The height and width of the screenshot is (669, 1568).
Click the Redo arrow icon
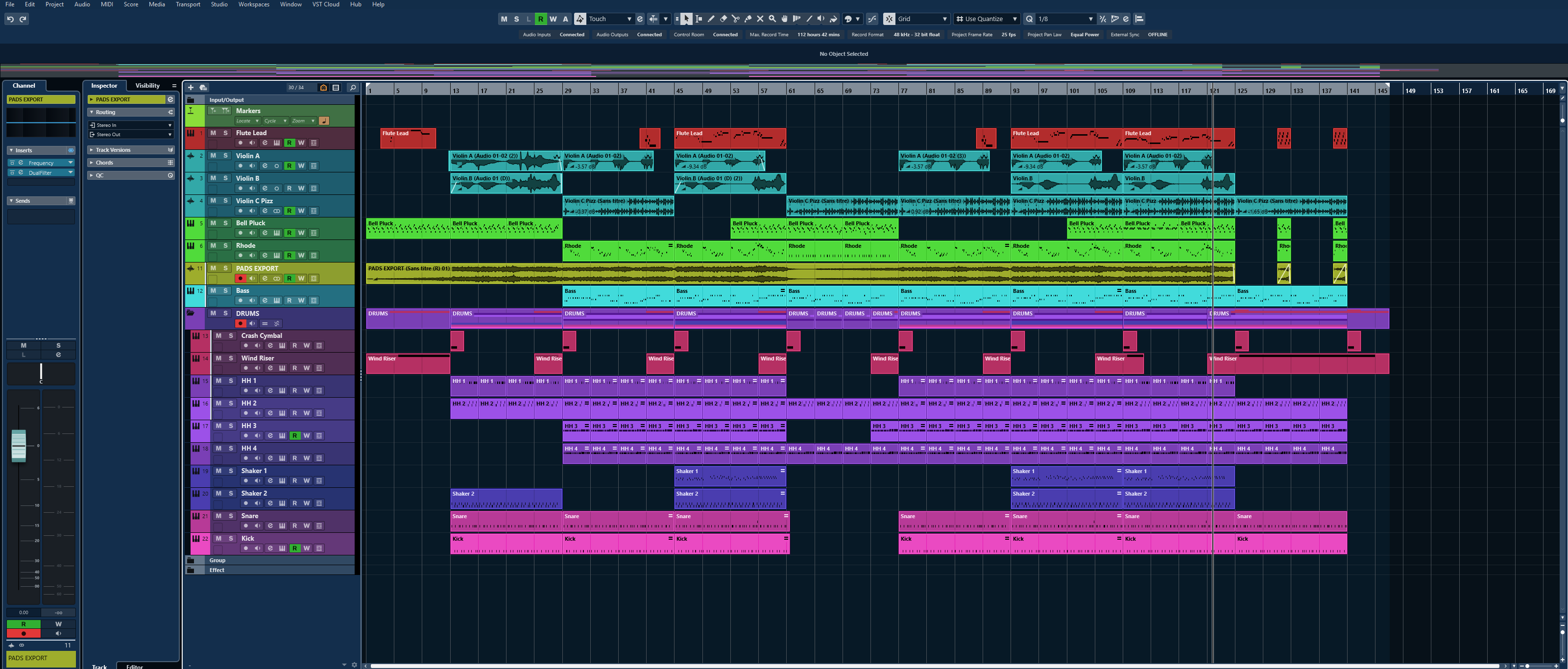23,19
